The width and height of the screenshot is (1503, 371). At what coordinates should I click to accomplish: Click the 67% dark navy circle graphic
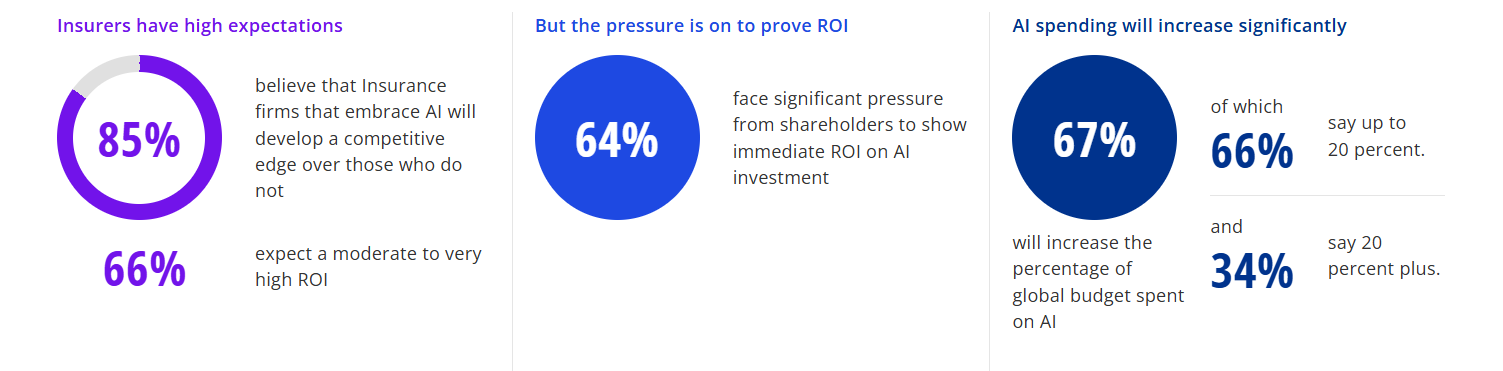(1095, 138)
